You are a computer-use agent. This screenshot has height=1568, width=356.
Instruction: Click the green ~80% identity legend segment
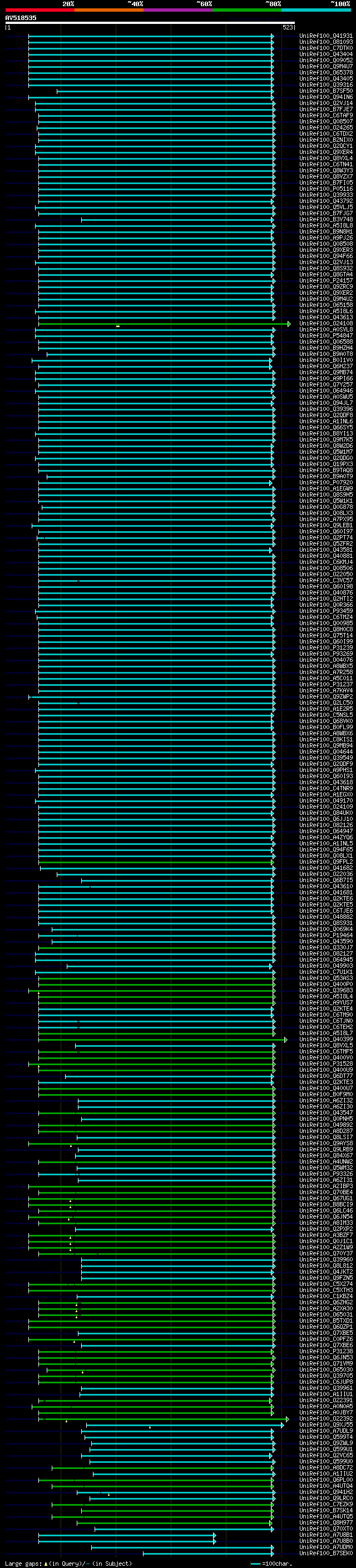[247, 10]
